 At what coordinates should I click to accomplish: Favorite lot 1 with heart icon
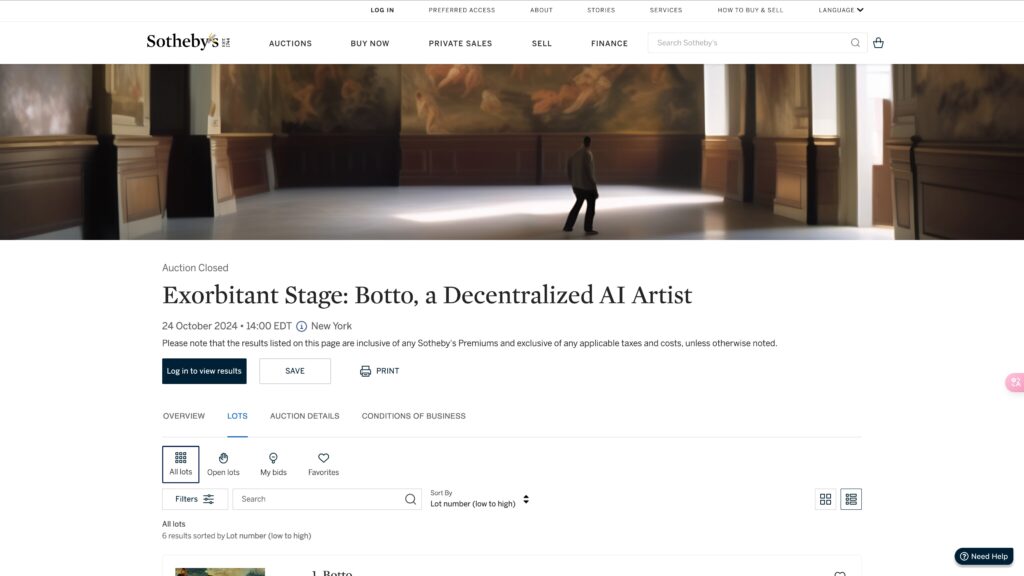(x=840, y=573)
